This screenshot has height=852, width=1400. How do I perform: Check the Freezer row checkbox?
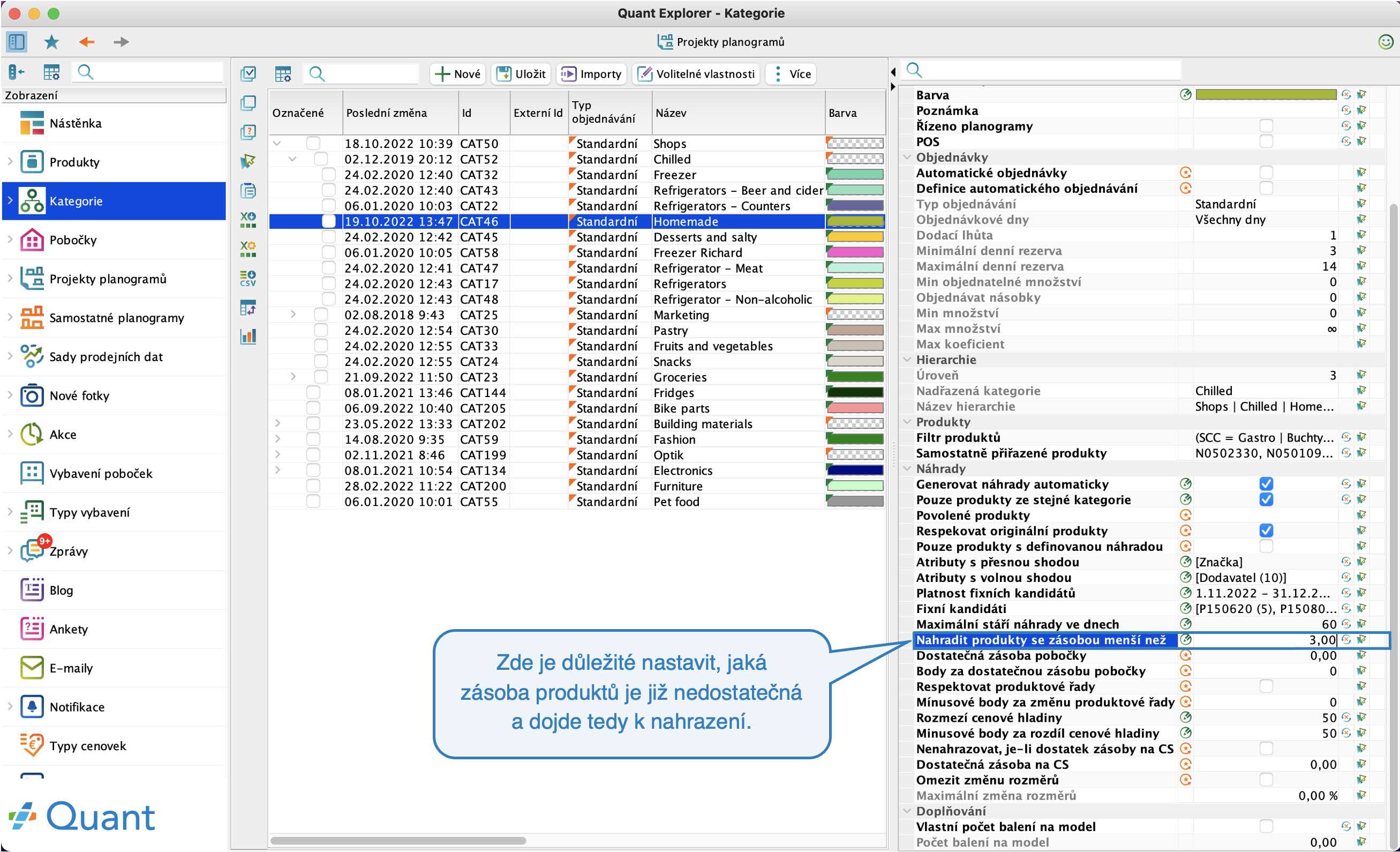328,175
